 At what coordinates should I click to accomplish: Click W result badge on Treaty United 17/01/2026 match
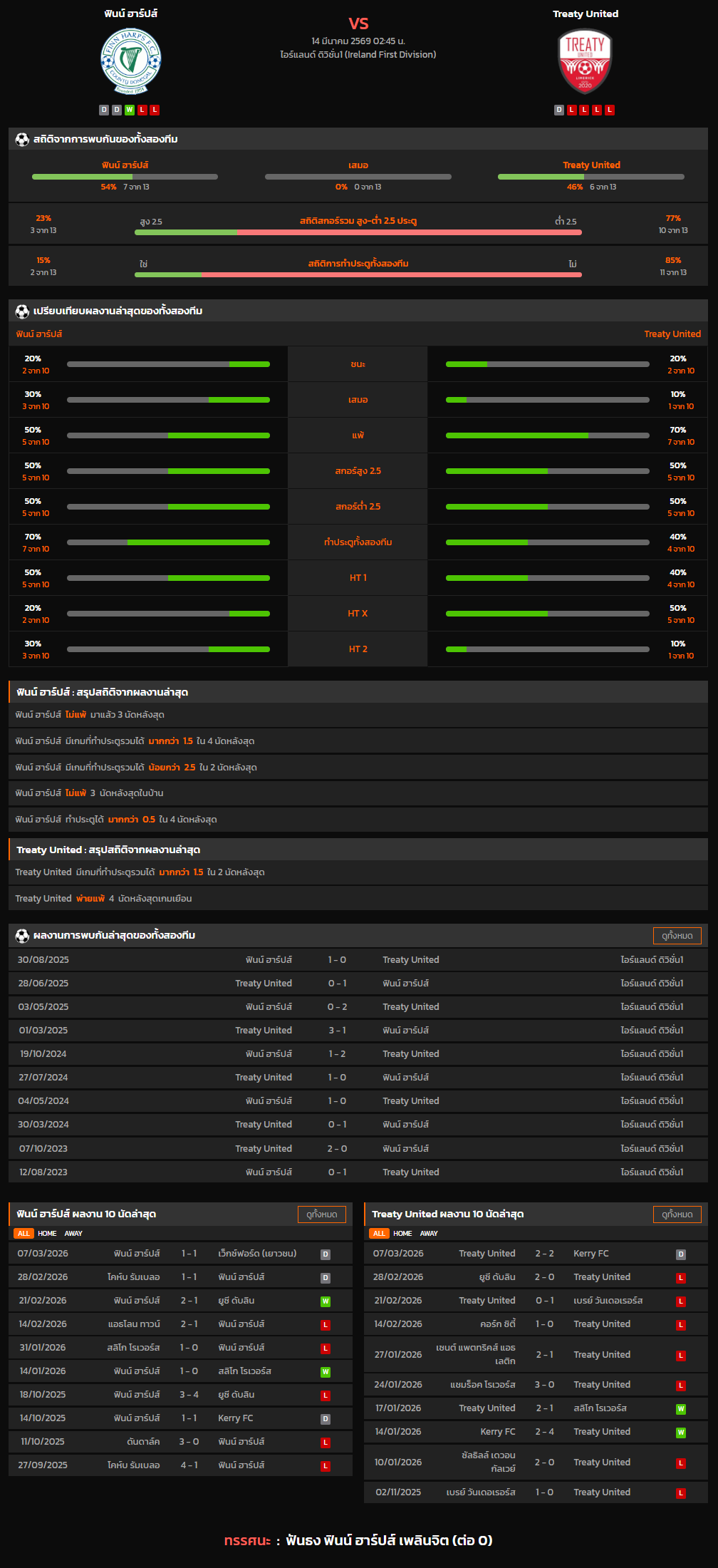click(x=681, y=1409)
